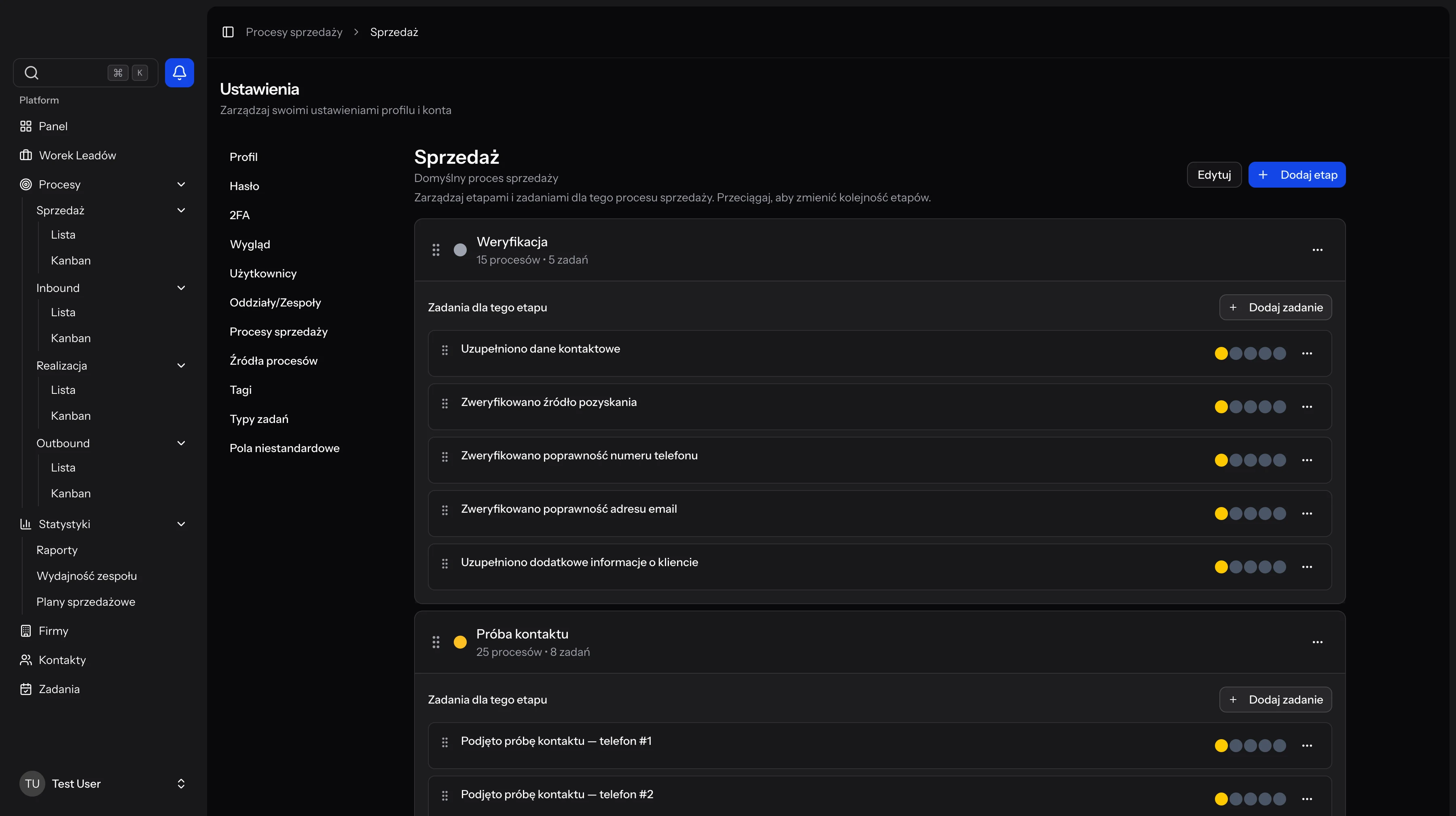Open three-dots menu for Zweryfikowano źródło pozyskania
This screenshot has height=816, width=1456.
click(1307, 407)
